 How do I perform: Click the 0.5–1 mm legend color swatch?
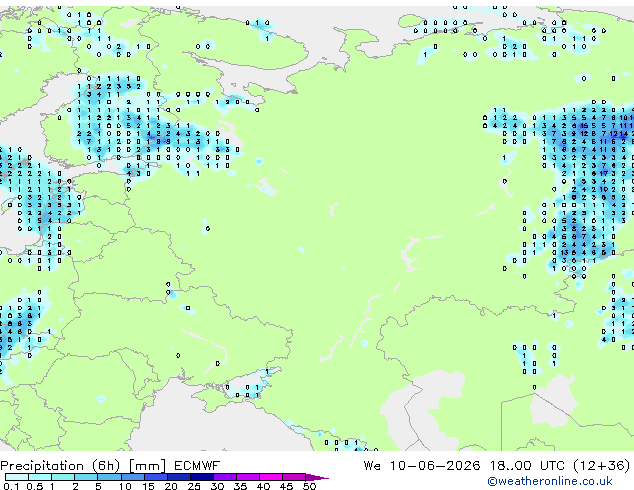40,477
